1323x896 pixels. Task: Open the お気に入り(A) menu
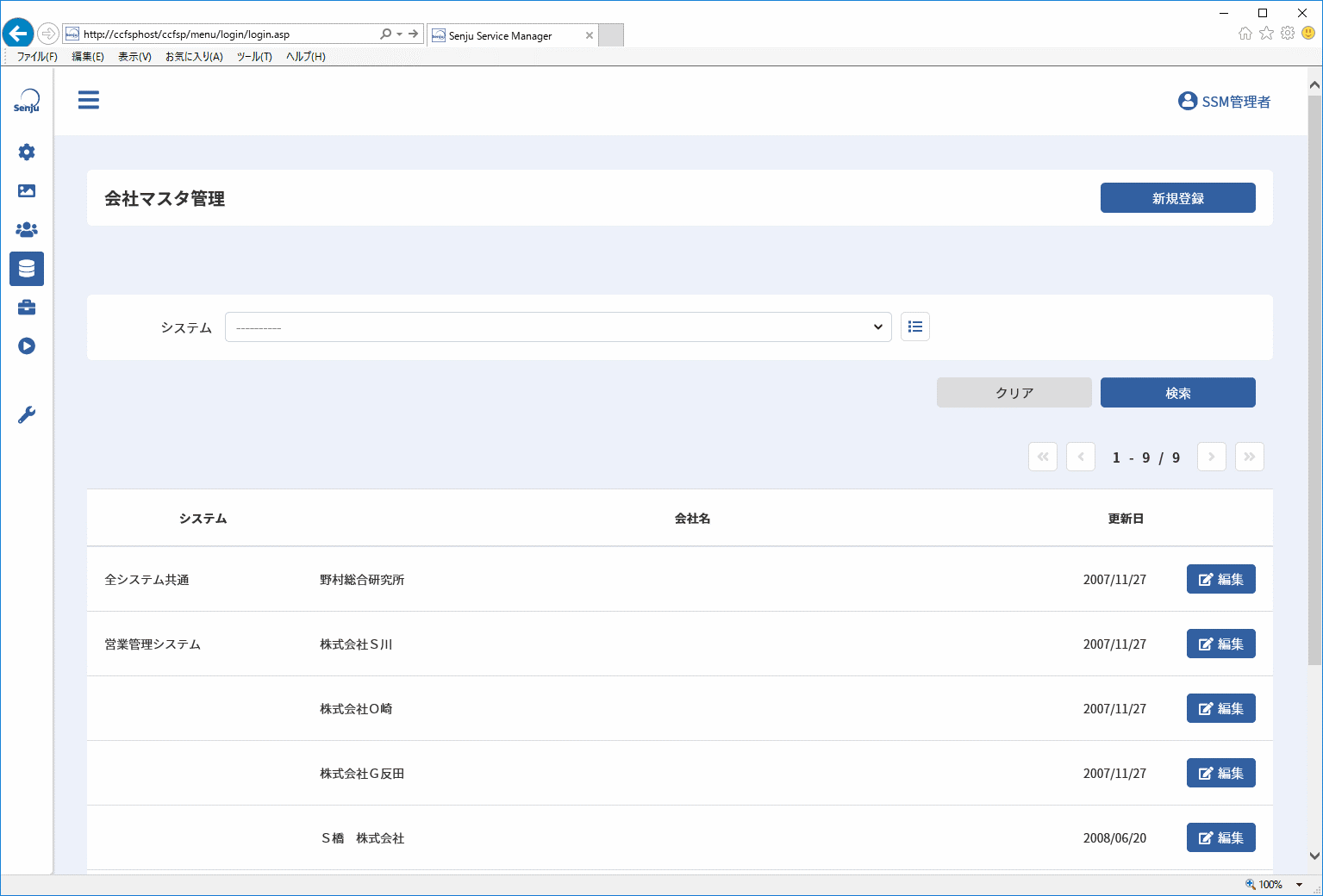pyautogui.click(x=194, y=57)
